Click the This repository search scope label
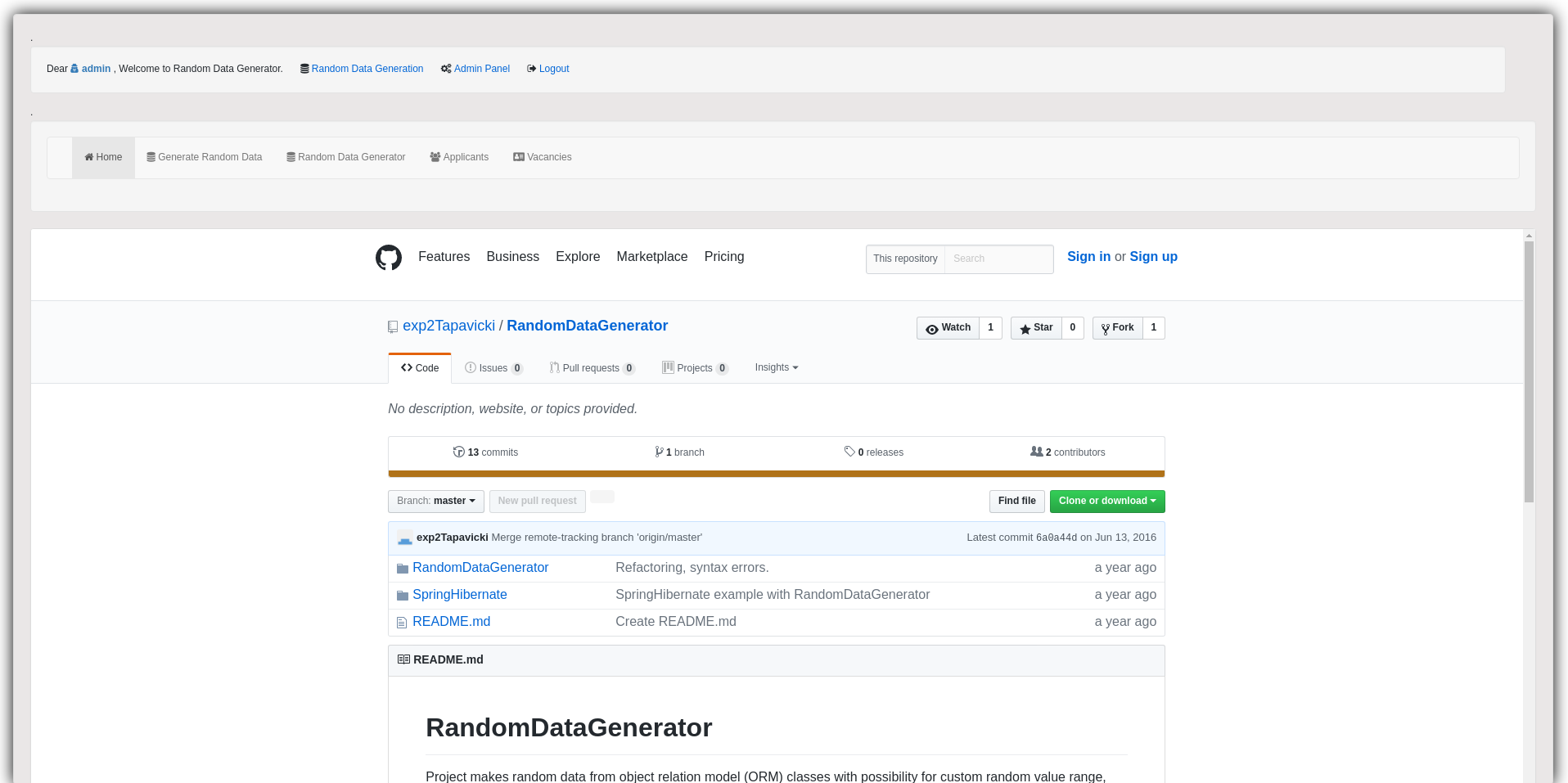Image resolution: width=1568 pixels, height=783 pixels. (x=905, y=259)
